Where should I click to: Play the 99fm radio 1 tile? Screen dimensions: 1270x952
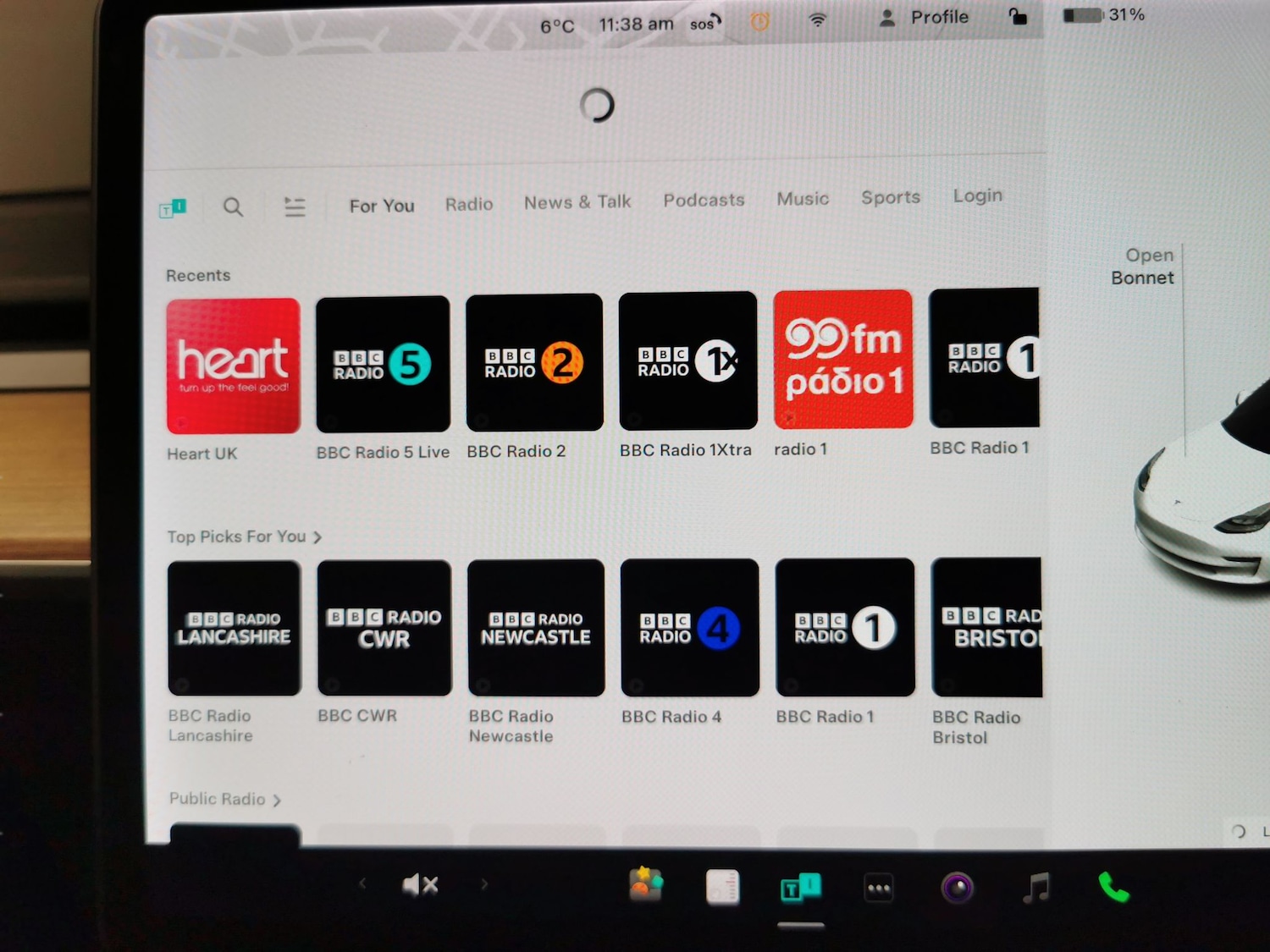(843, 359)
